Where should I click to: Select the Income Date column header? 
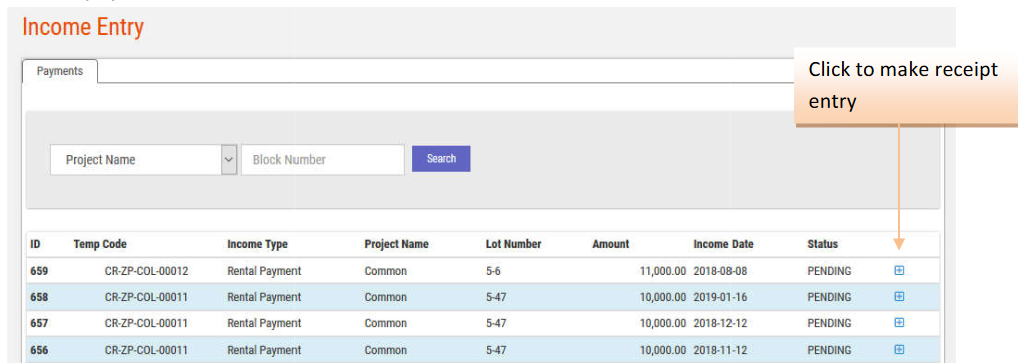click(x=723, y=244)
